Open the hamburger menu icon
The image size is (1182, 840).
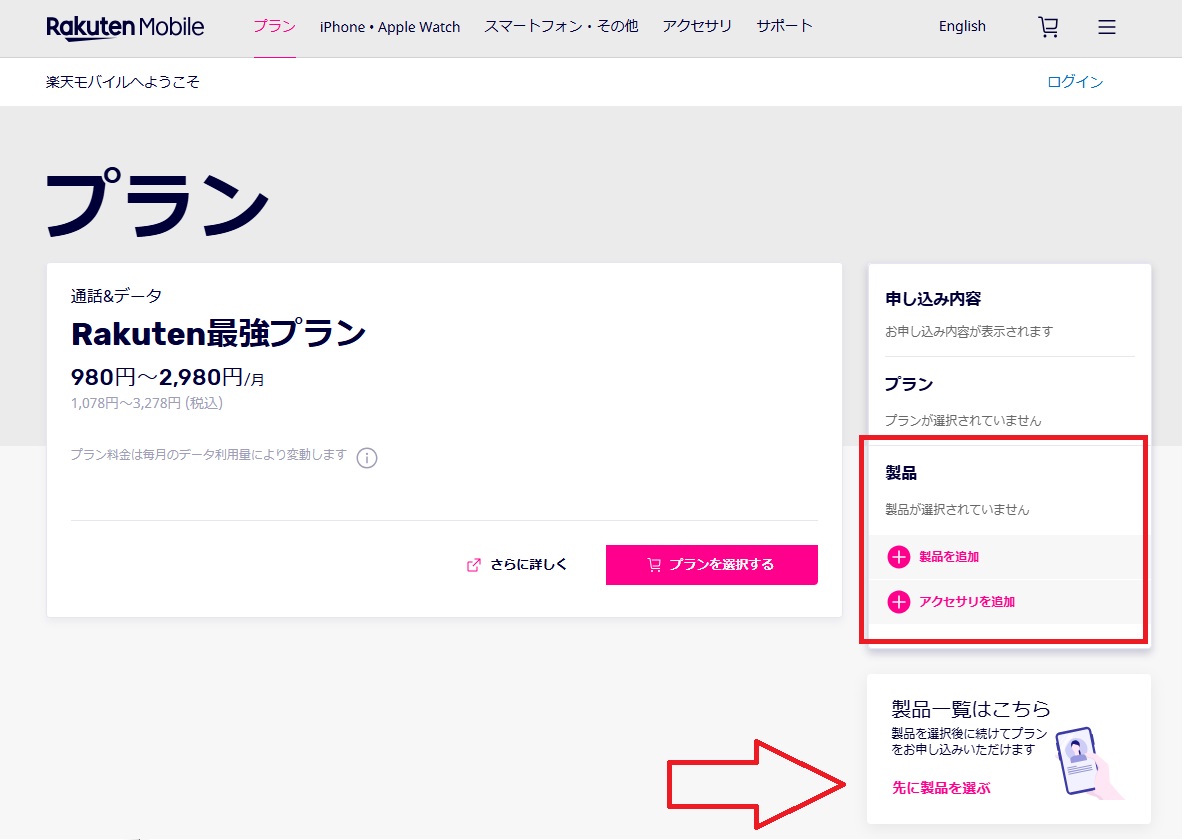1107,27
